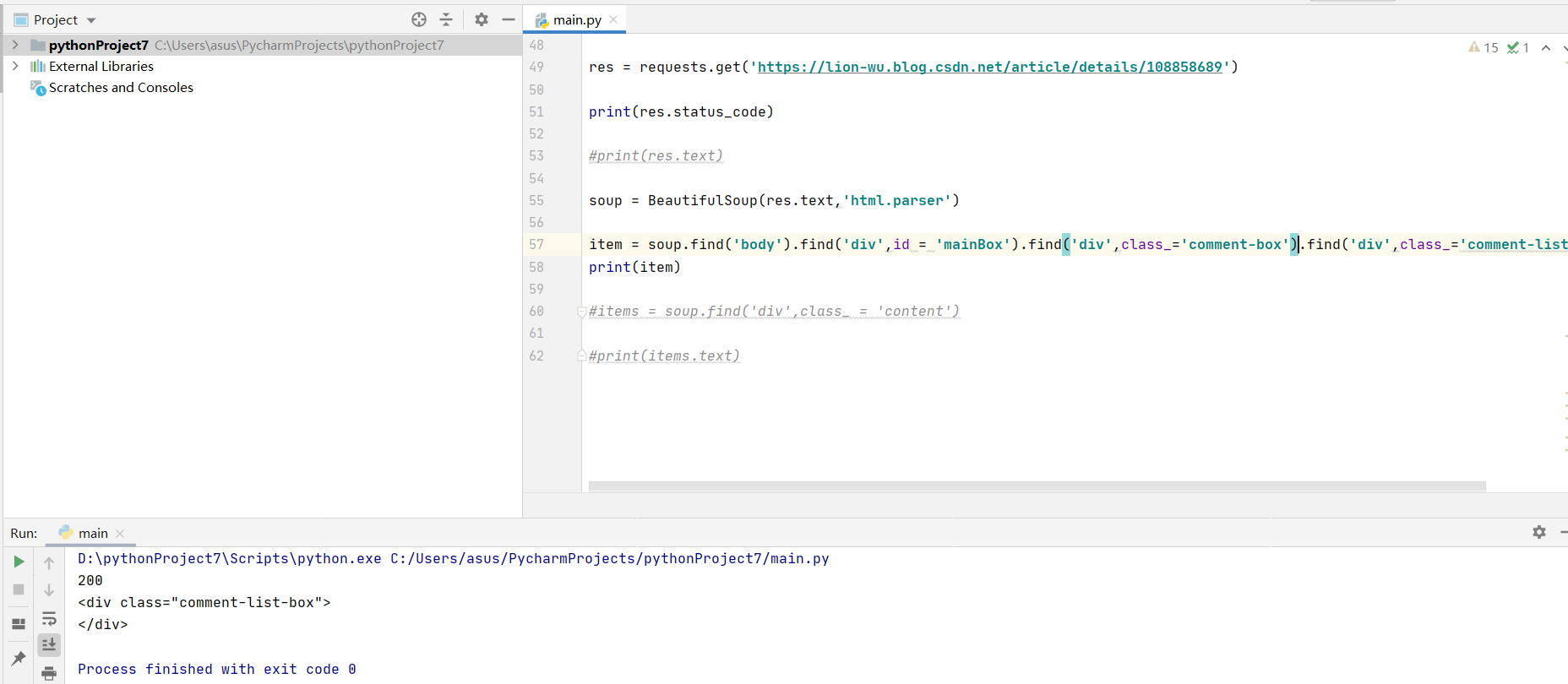1568x684 pixels.
Task: Click the locate current file target icon
Action: [x=419, y=19]
